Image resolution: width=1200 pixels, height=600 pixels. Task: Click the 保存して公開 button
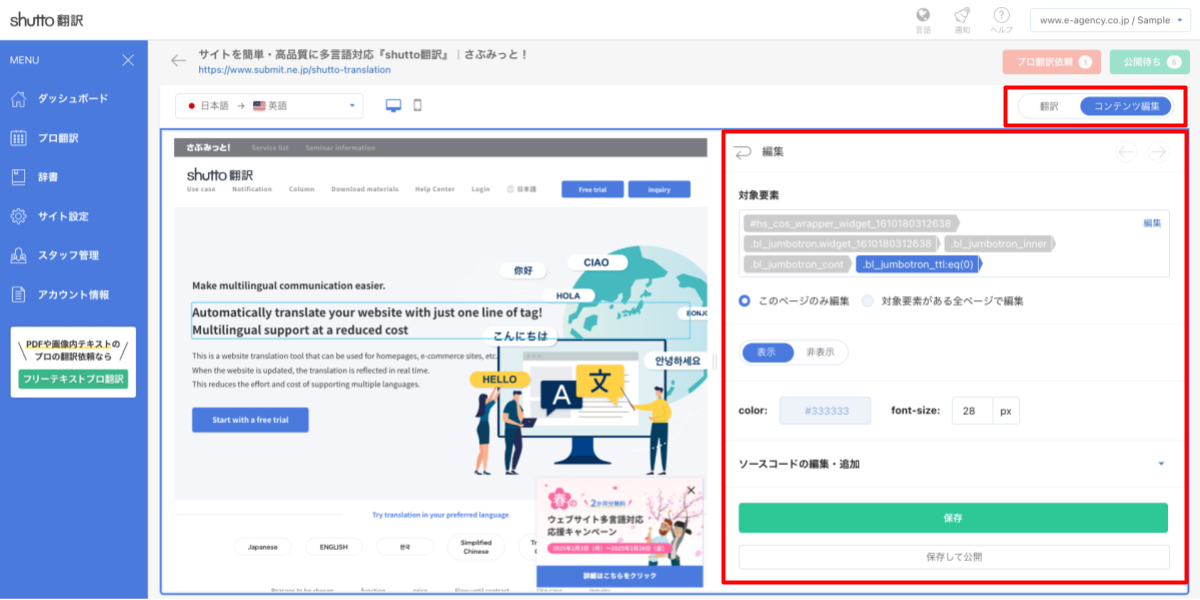click(x=953, y=557)
